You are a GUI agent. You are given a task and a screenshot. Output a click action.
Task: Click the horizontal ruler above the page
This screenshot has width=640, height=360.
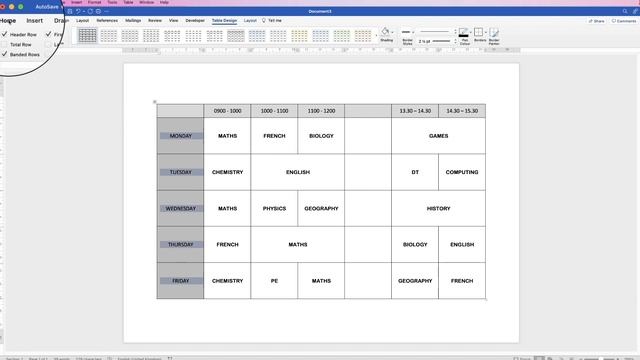point(321,50)
